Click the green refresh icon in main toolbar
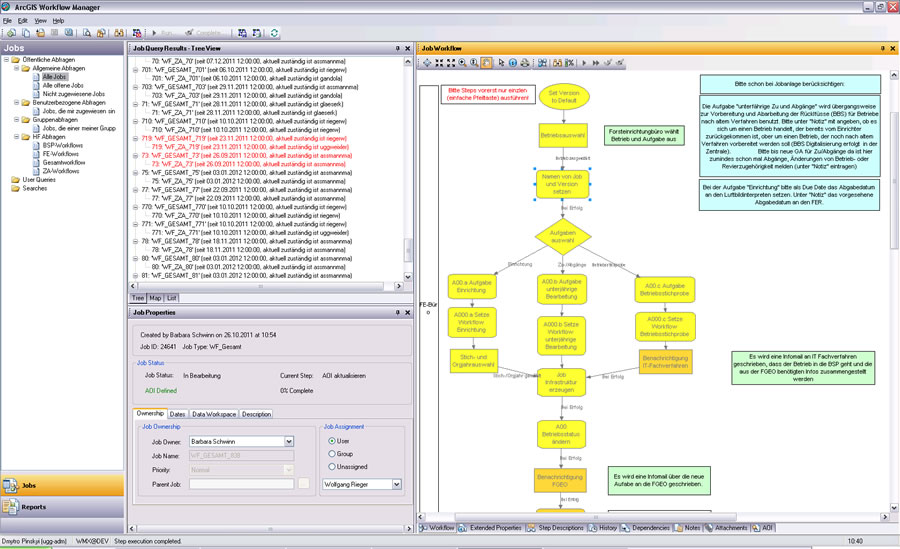The width and height of the screenshot is (900, 549). click(x=274, y=33)
